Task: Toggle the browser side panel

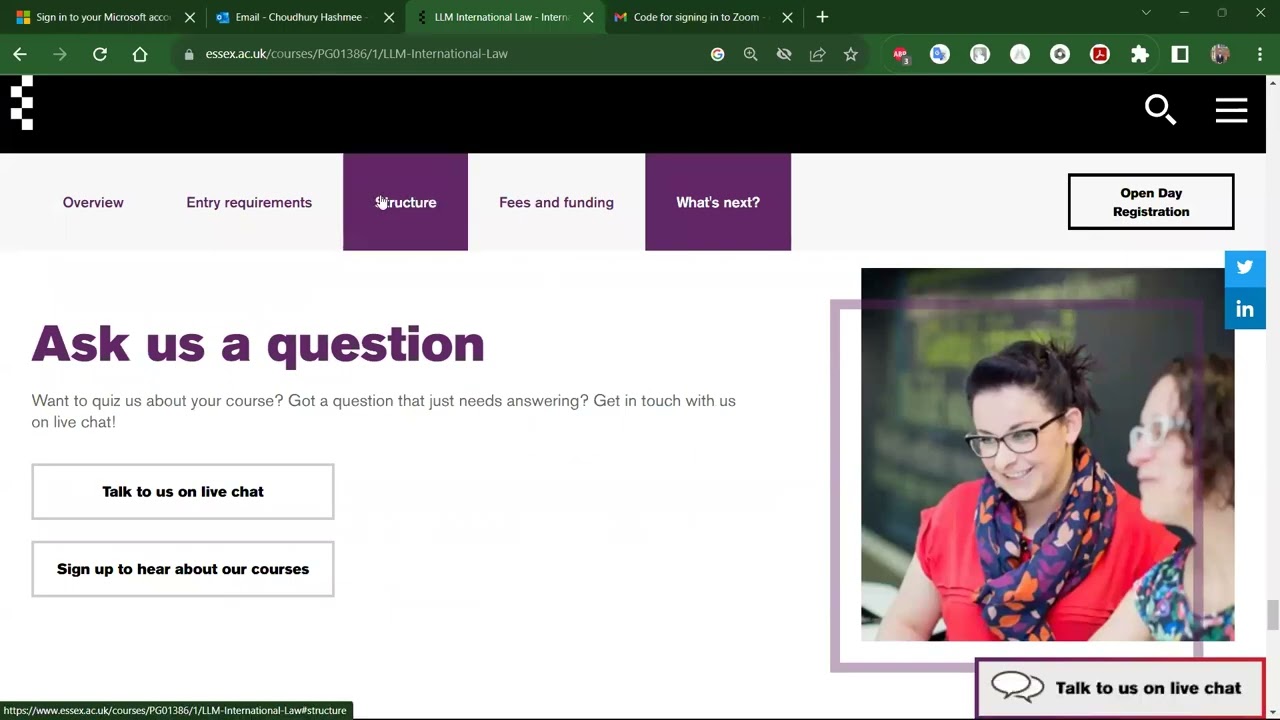Action: point(1180,55)
